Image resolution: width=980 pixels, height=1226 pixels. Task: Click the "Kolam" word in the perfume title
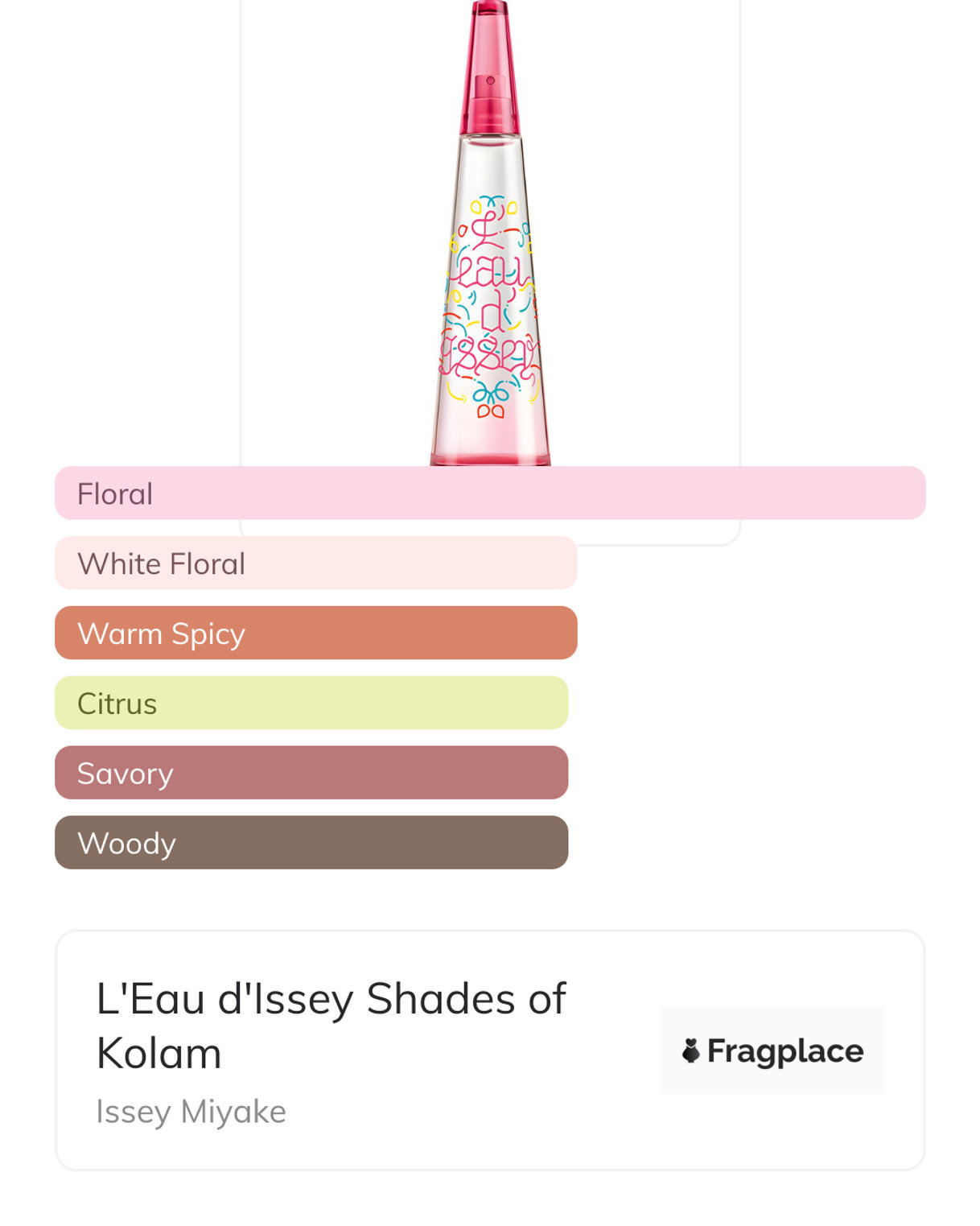tap(159, 1054)
